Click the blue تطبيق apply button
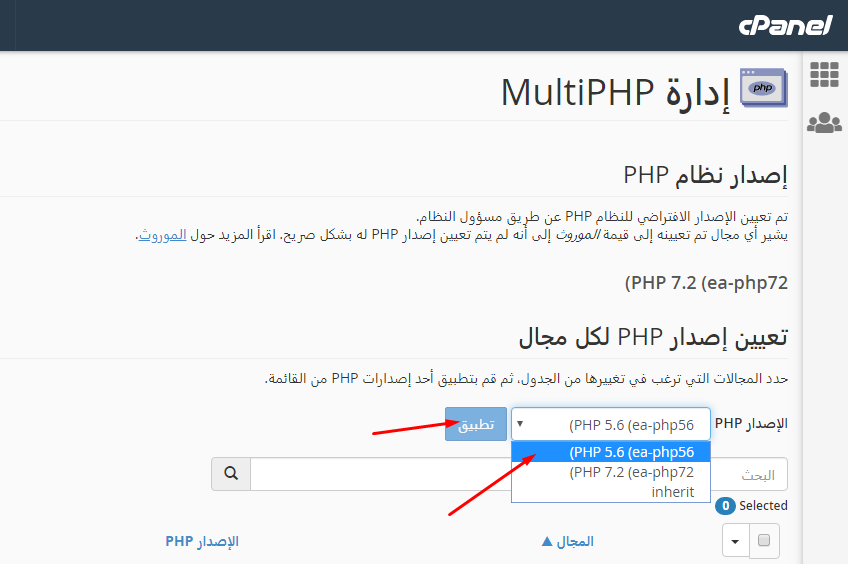Image resolution: width=848 pixels, height=564 pixels. 476,424
